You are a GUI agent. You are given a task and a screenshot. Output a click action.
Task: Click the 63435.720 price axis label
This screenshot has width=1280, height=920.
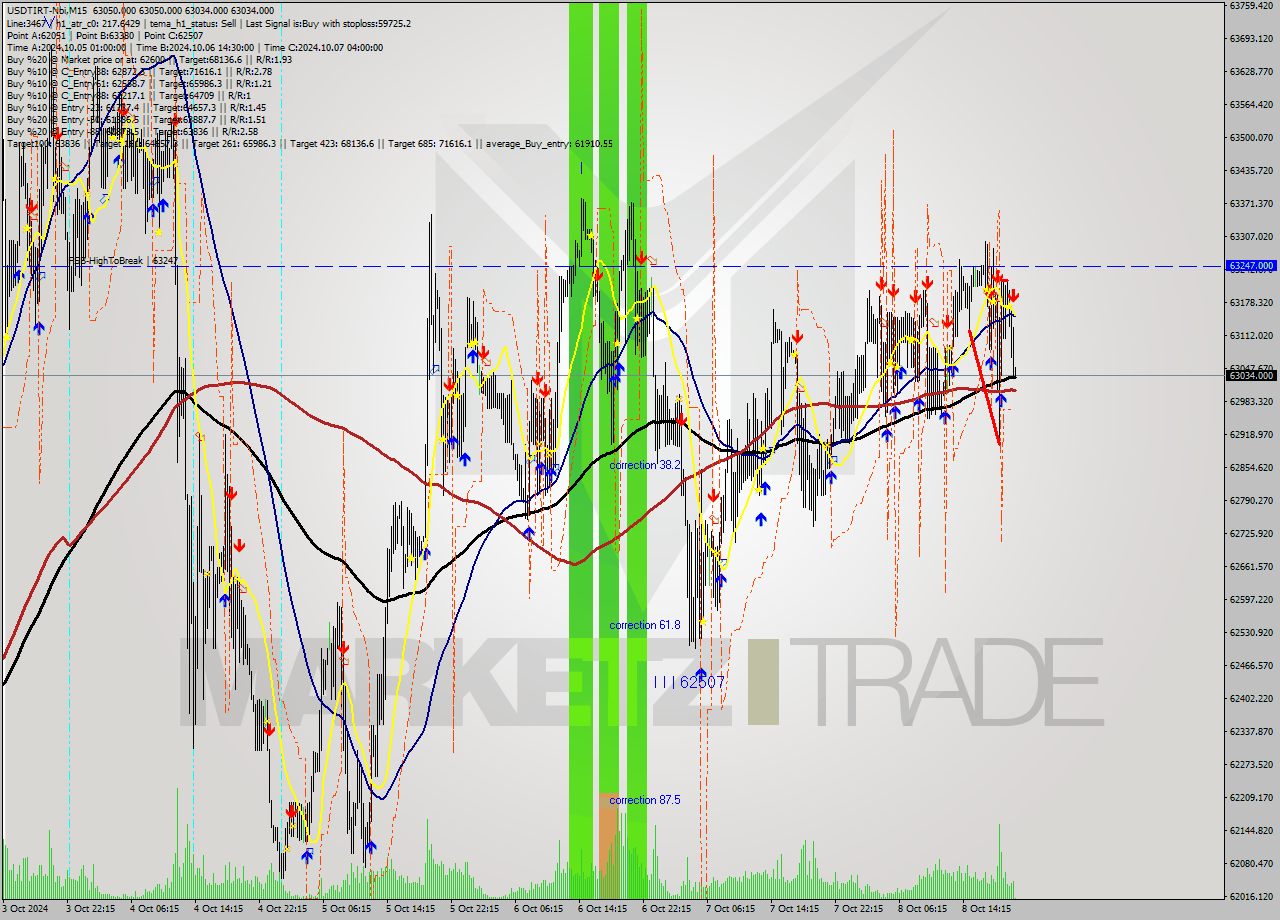point(1251,170)
